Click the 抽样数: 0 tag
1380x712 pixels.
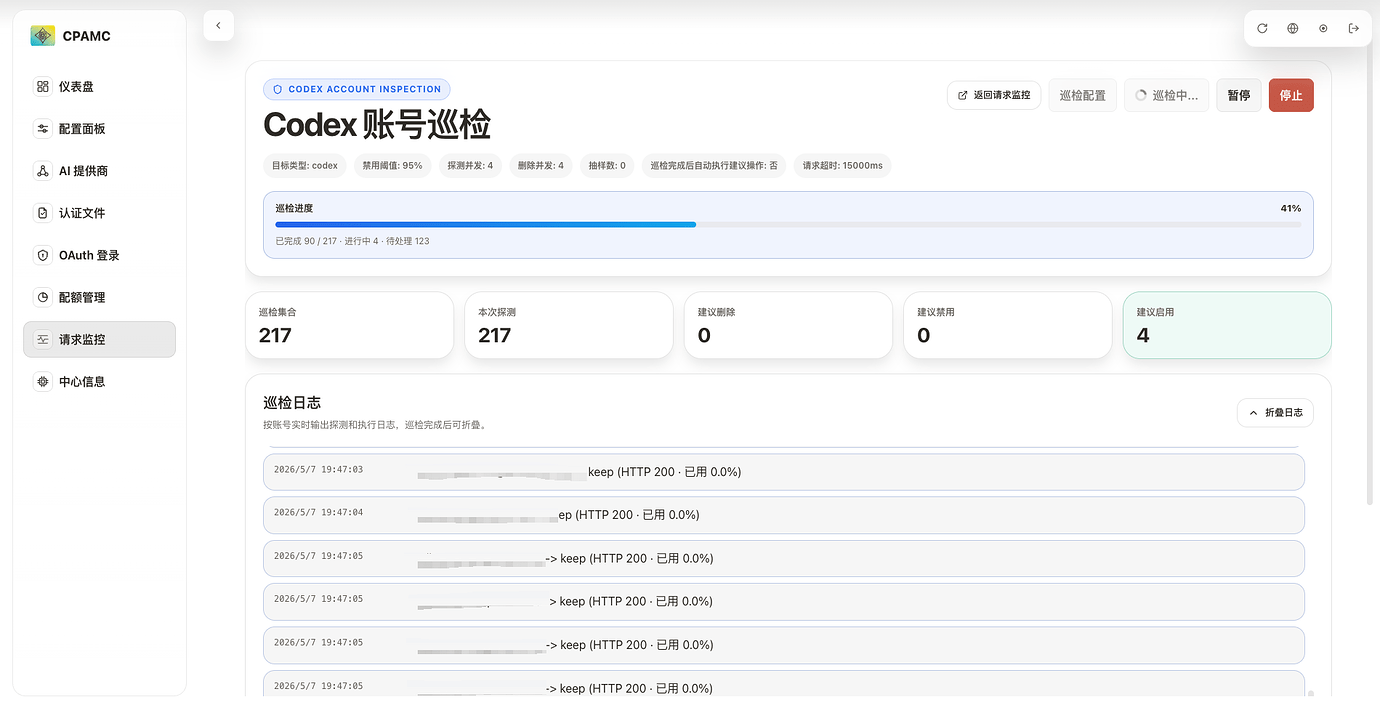click(x=607, y=165)
